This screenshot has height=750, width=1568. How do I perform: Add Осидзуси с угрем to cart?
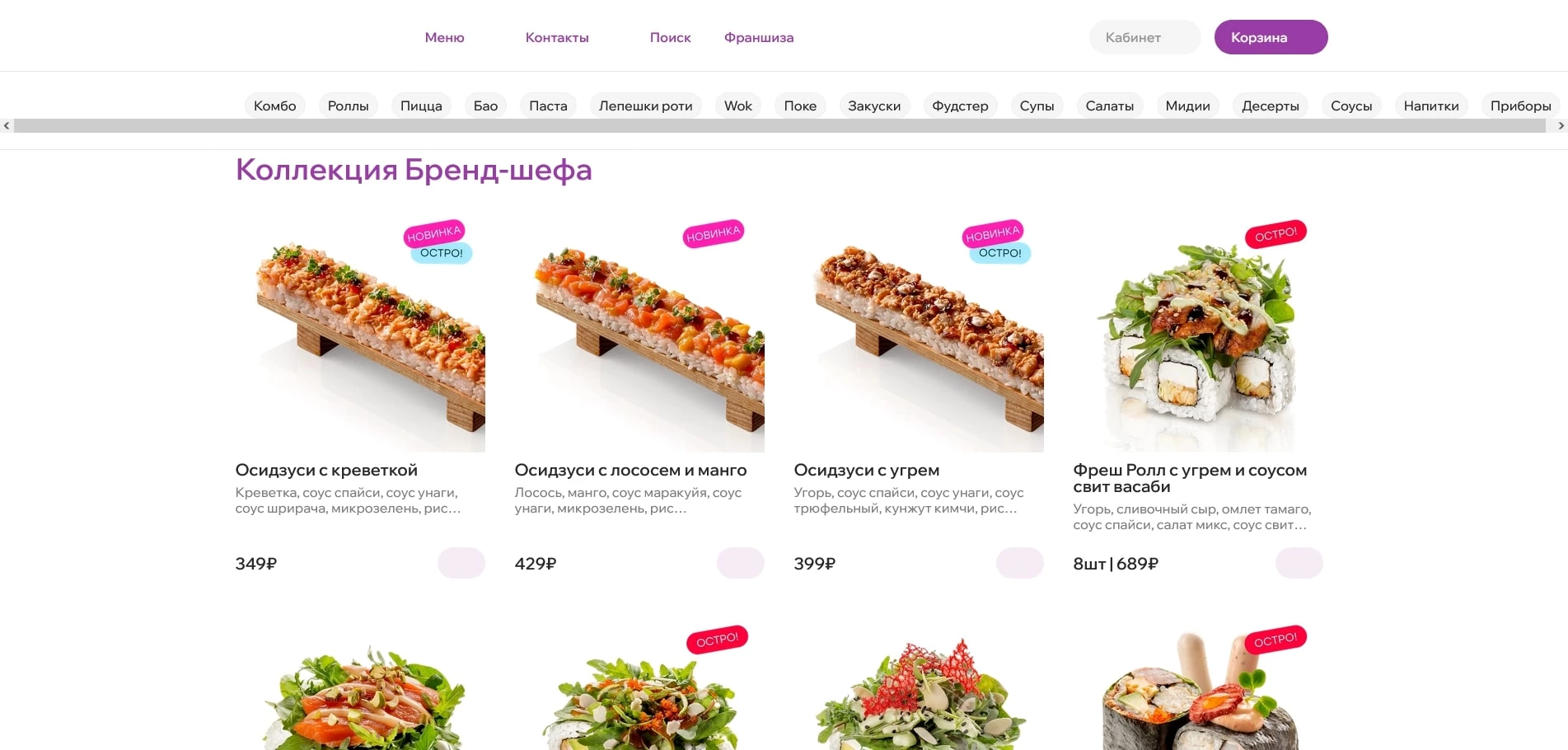[x=1020, y=563]
